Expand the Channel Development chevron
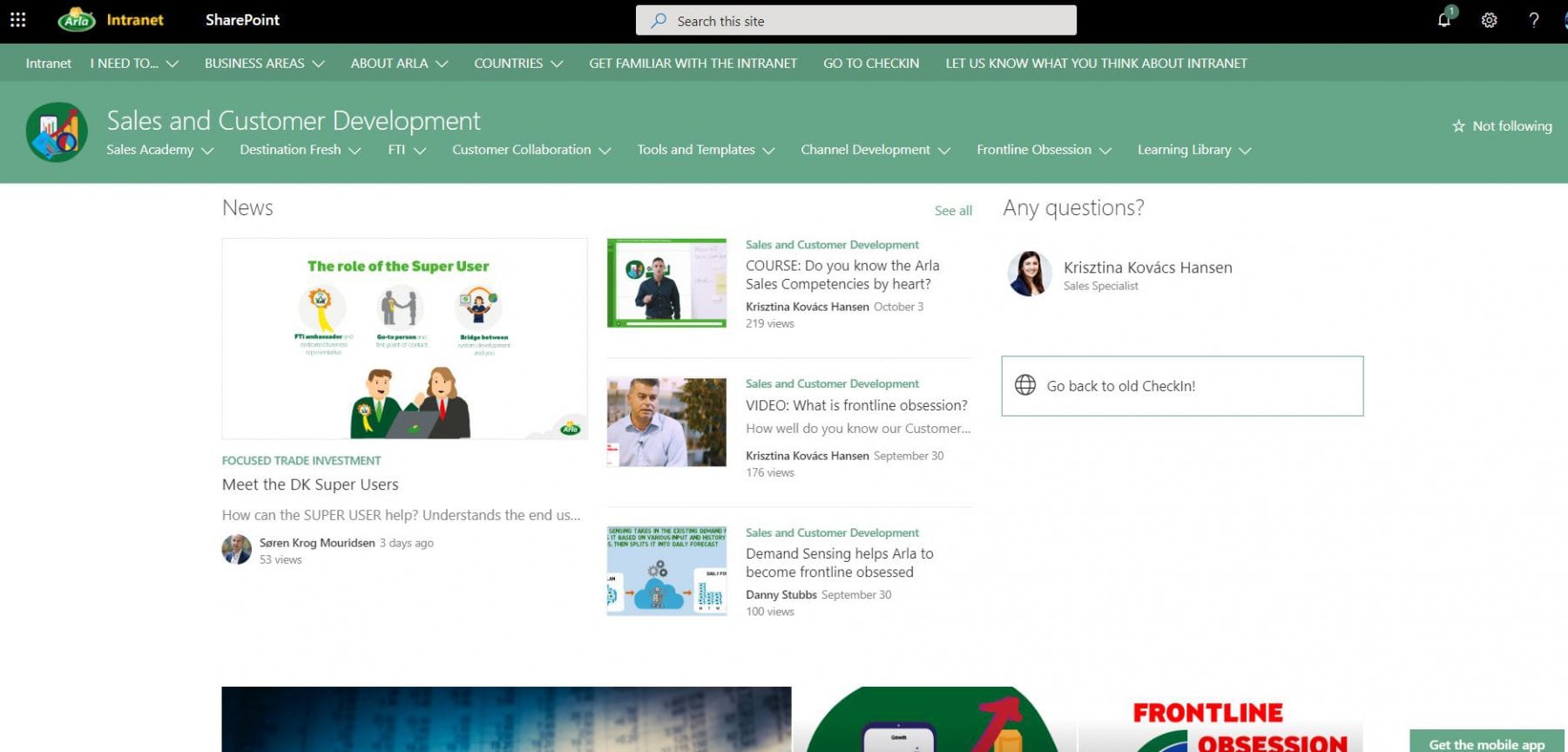 (944, 151)
